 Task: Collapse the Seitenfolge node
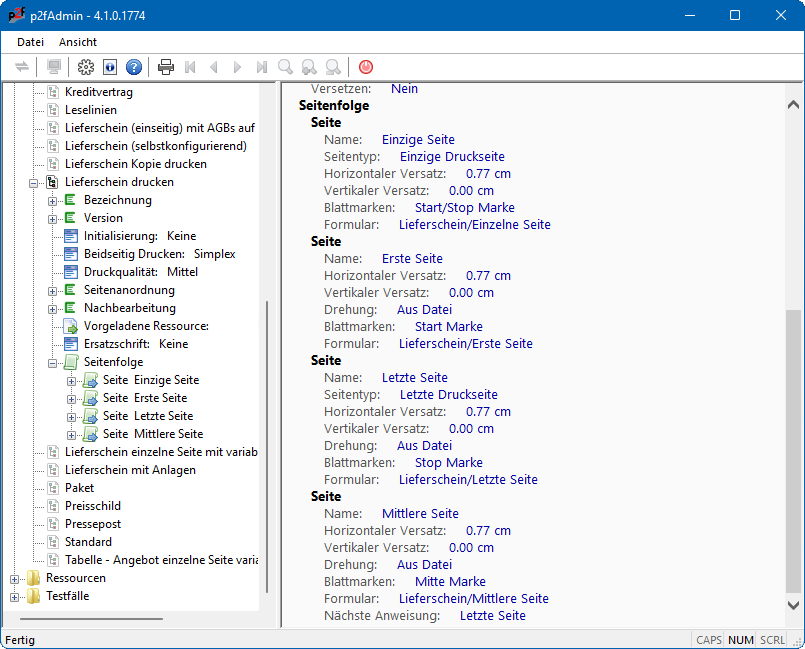click(52, 363)
